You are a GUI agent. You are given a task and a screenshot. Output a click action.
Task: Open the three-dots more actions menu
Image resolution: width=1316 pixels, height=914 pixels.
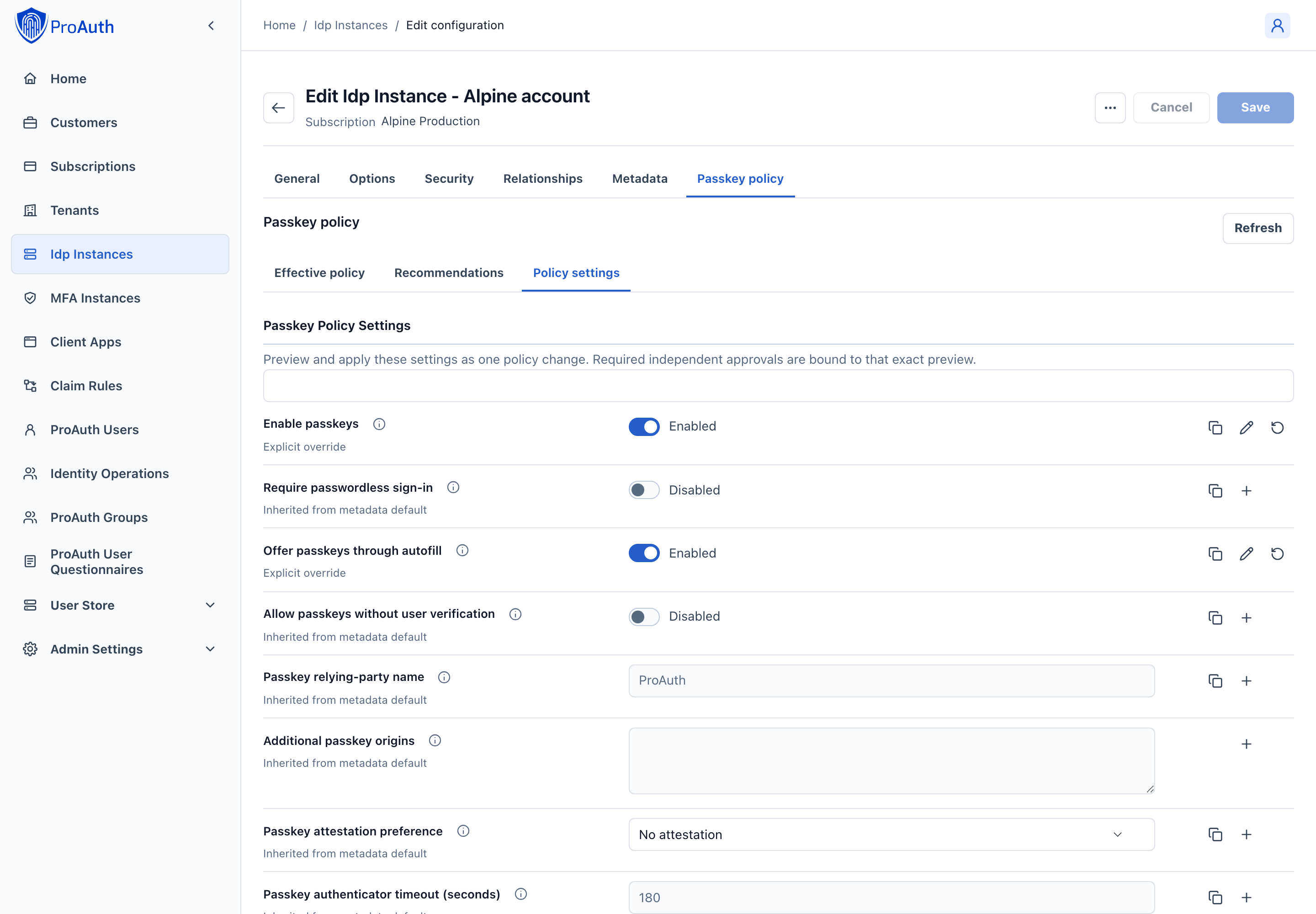pyautogui.click(x=1110, y=108)
